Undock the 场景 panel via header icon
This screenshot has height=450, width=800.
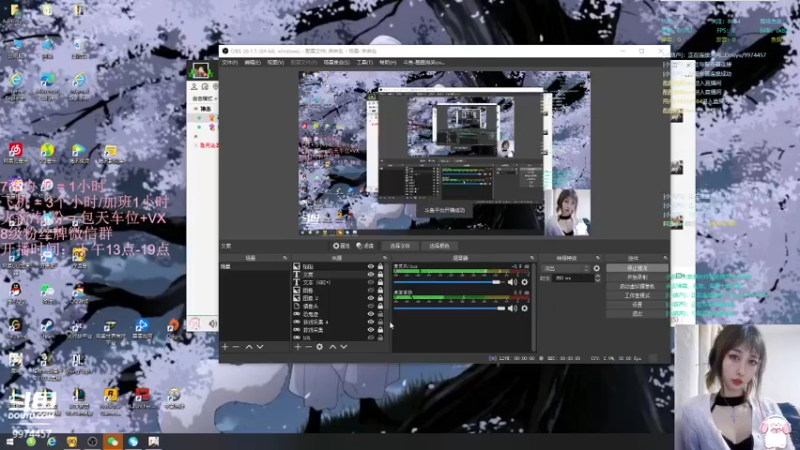click(285, 258)
